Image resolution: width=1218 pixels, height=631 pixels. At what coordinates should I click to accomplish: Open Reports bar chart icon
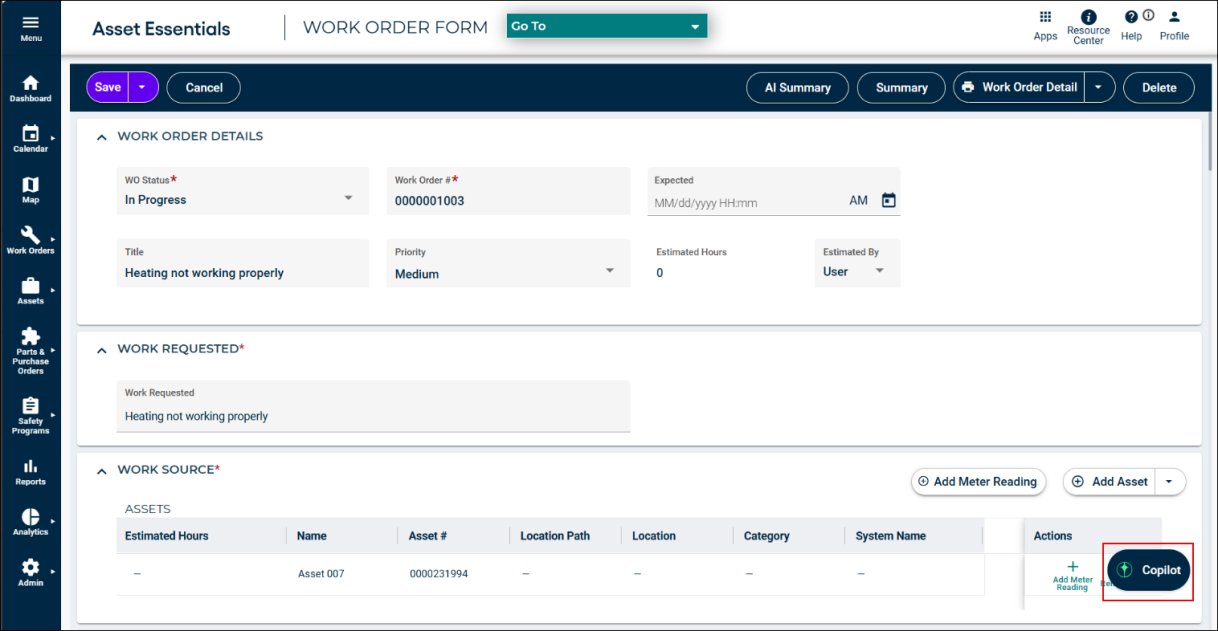coord(30,466)
